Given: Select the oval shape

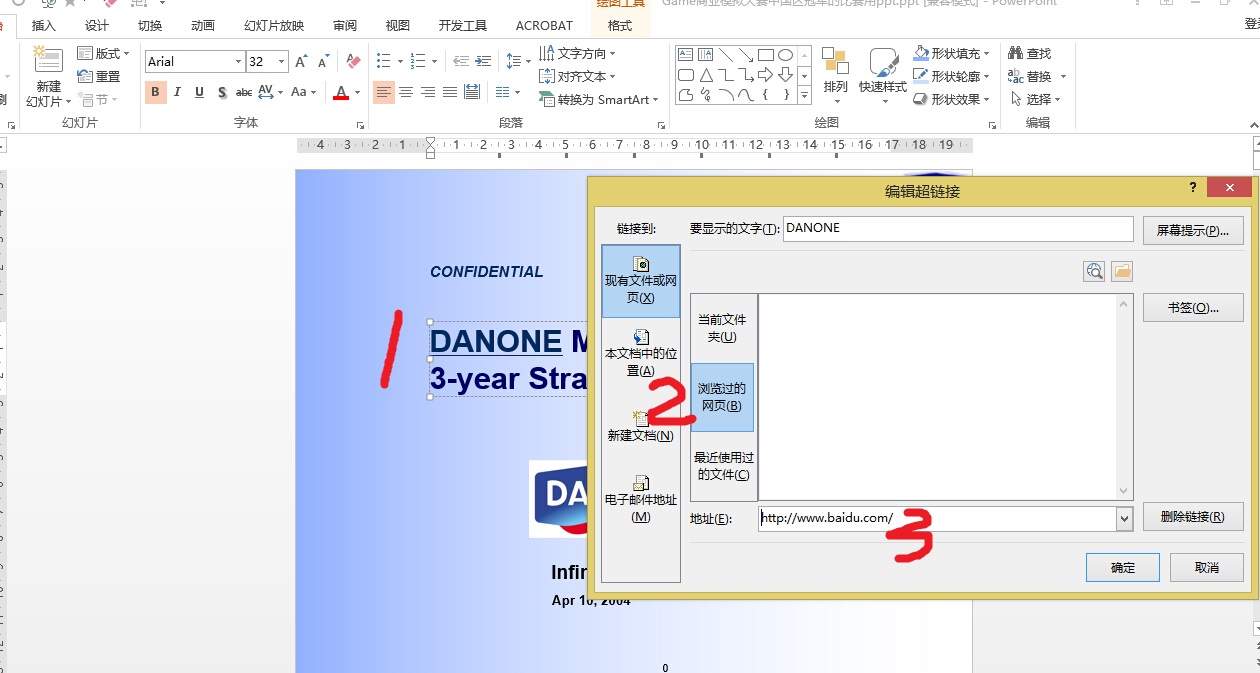Looking at the screenshot, I should pyautogui.click(x=786, y=55).
